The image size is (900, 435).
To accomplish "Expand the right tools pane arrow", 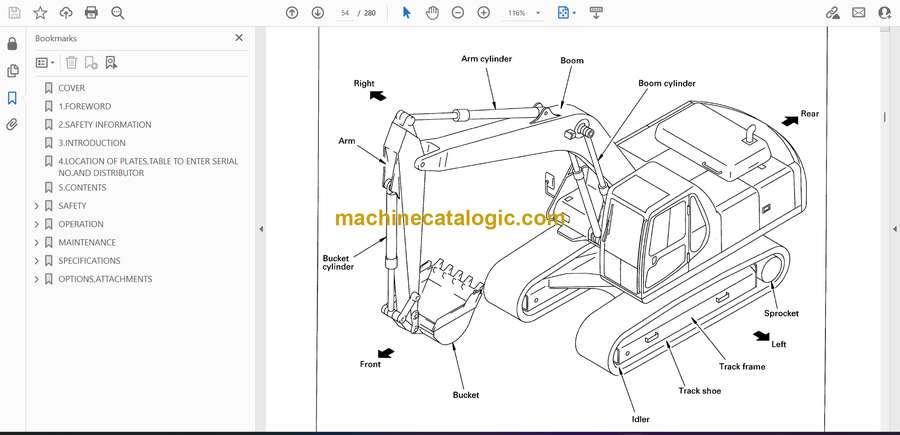I will (894, 229).
